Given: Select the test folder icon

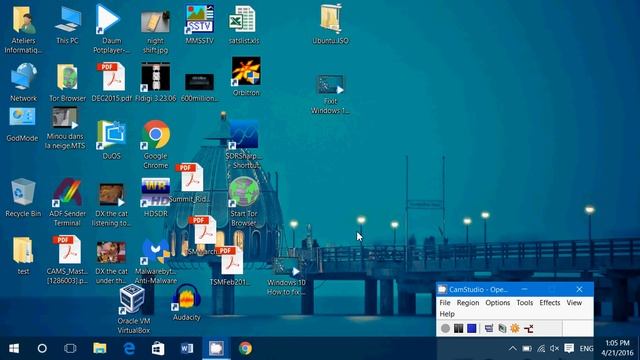Looking at the screenshot, I should 23,256.
